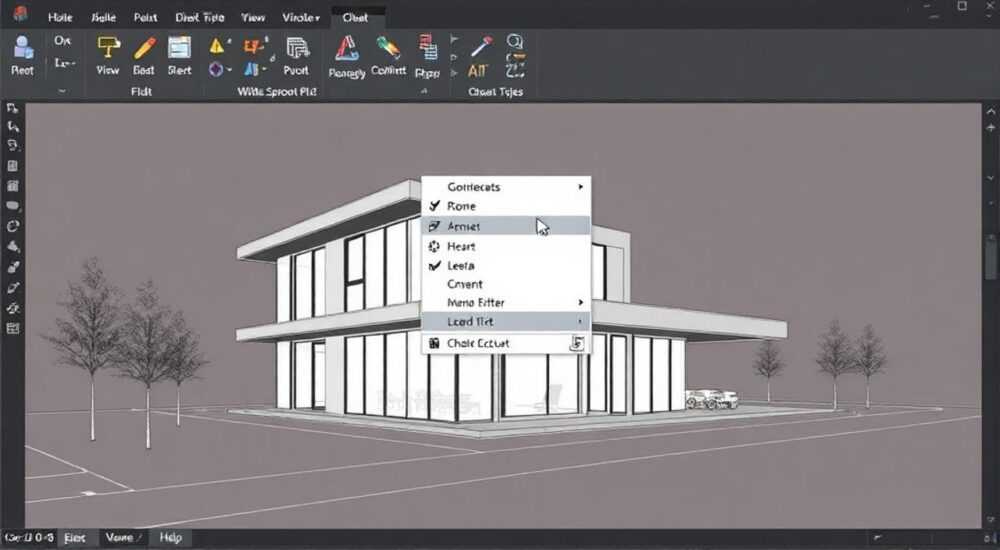Click the yellow warning triangle icon
Viewport: 1000px width, 550px height.
[x=216, y=46]
